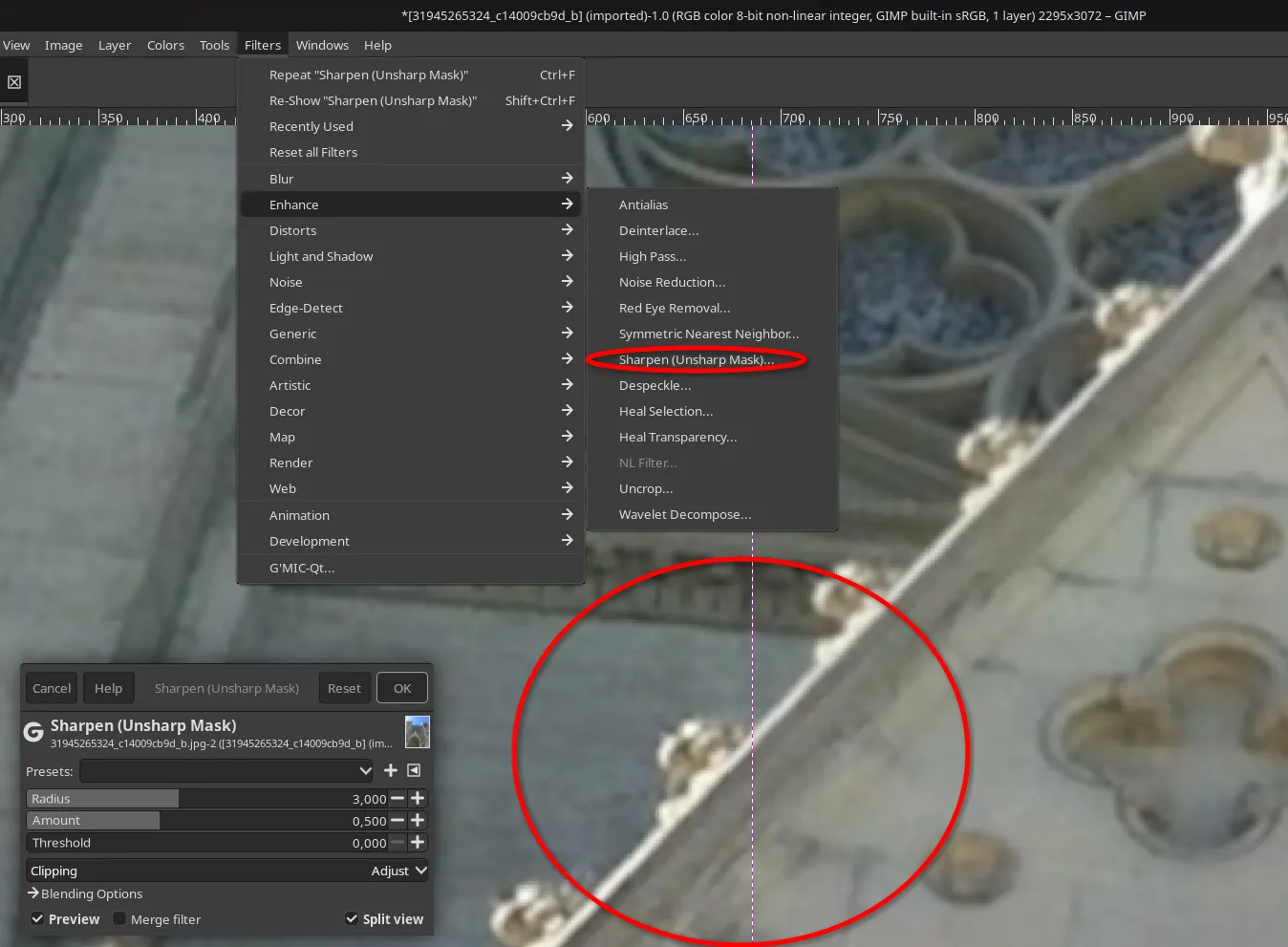Select Sharpen (Unsharp Mask) in Enhance submenu

tap(712, 359)
